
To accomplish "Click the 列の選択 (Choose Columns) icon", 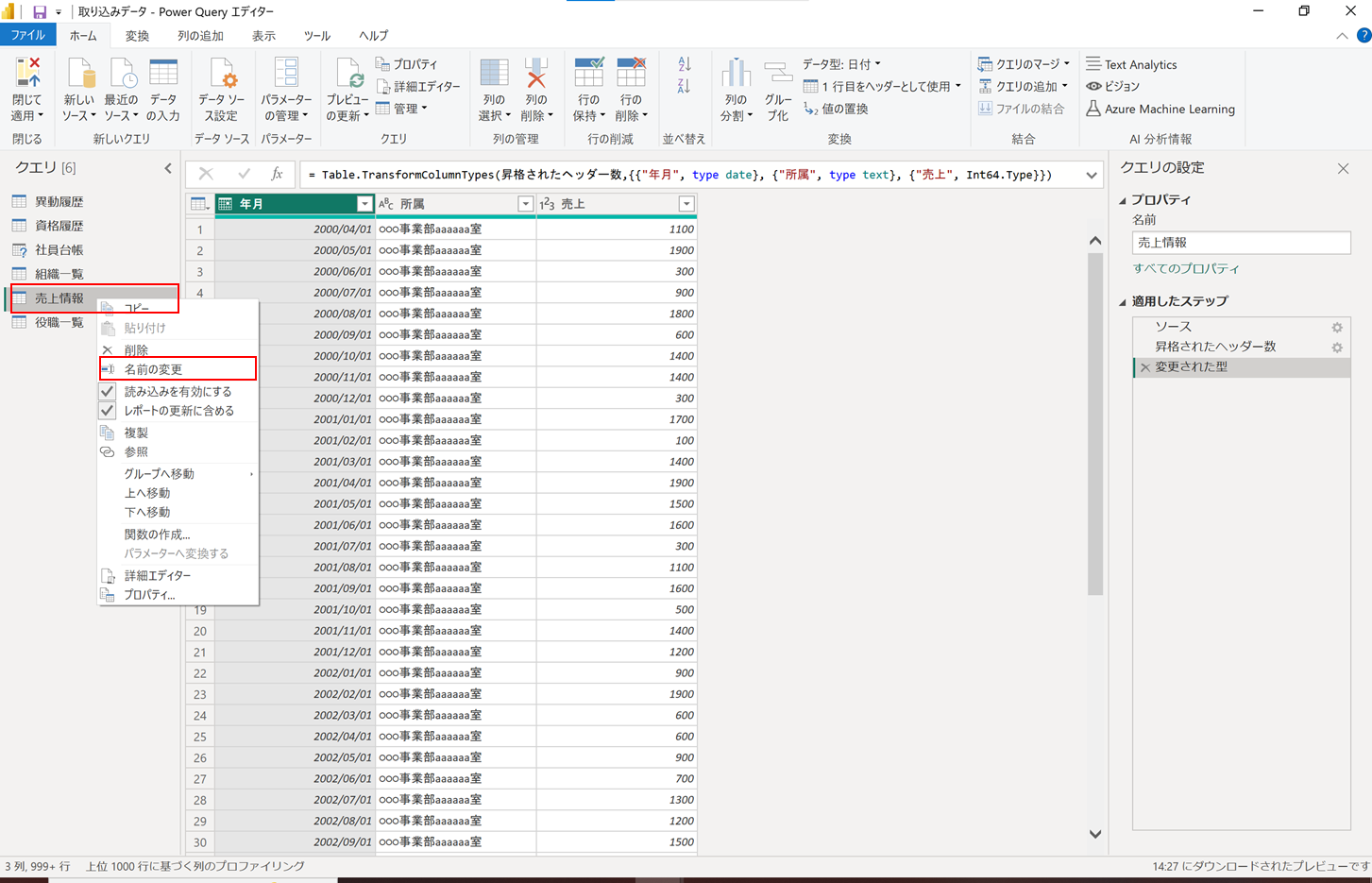I will click(x=495, y=74).
